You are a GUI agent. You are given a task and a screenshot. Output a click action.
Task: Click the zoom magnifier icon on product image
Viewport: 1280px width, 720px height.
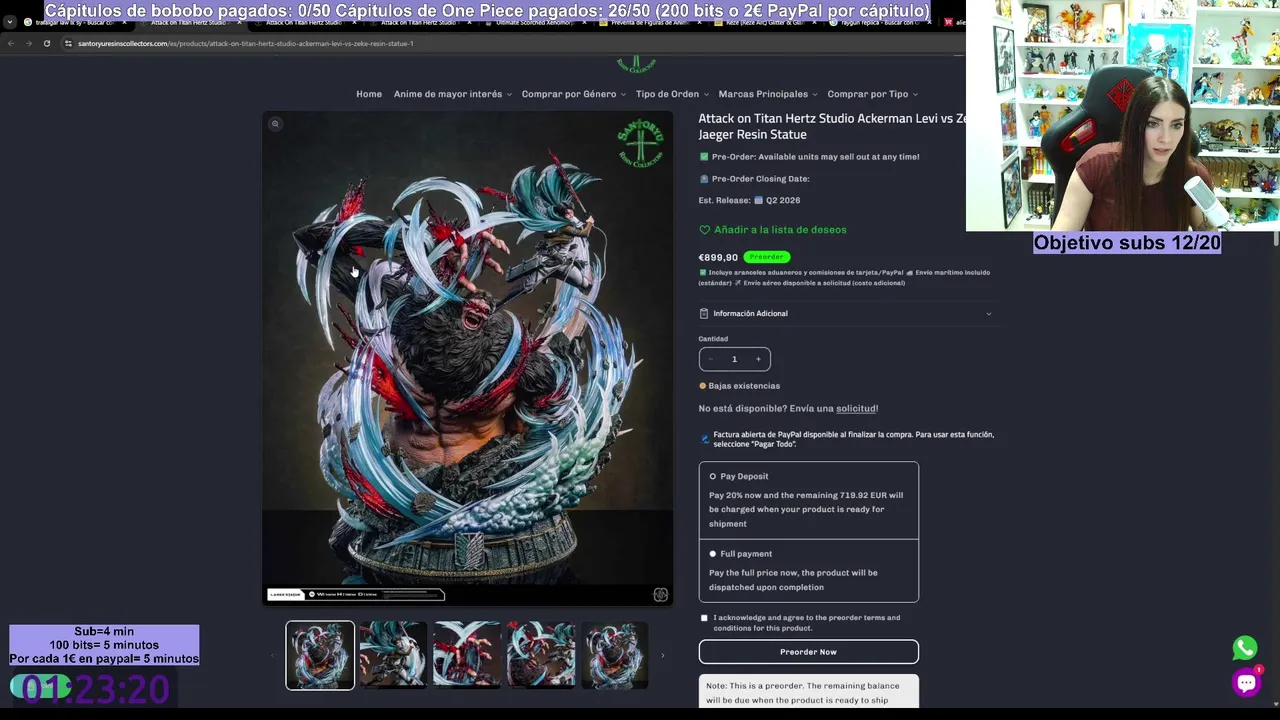[275, 124]
